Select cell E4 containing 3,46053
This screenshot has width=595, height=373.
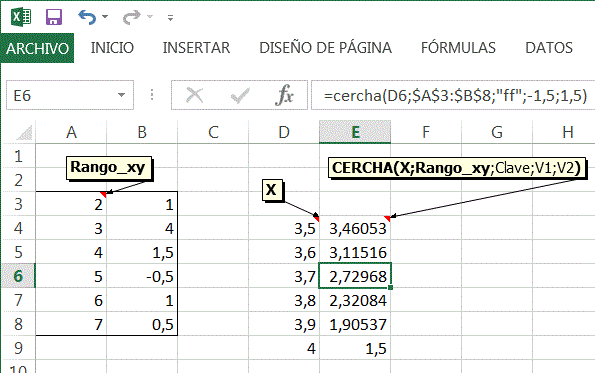tap(355, 228)
